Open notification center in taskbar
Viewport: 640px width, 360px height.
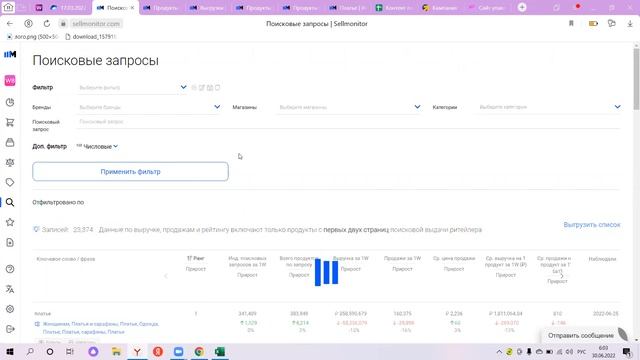627,351
